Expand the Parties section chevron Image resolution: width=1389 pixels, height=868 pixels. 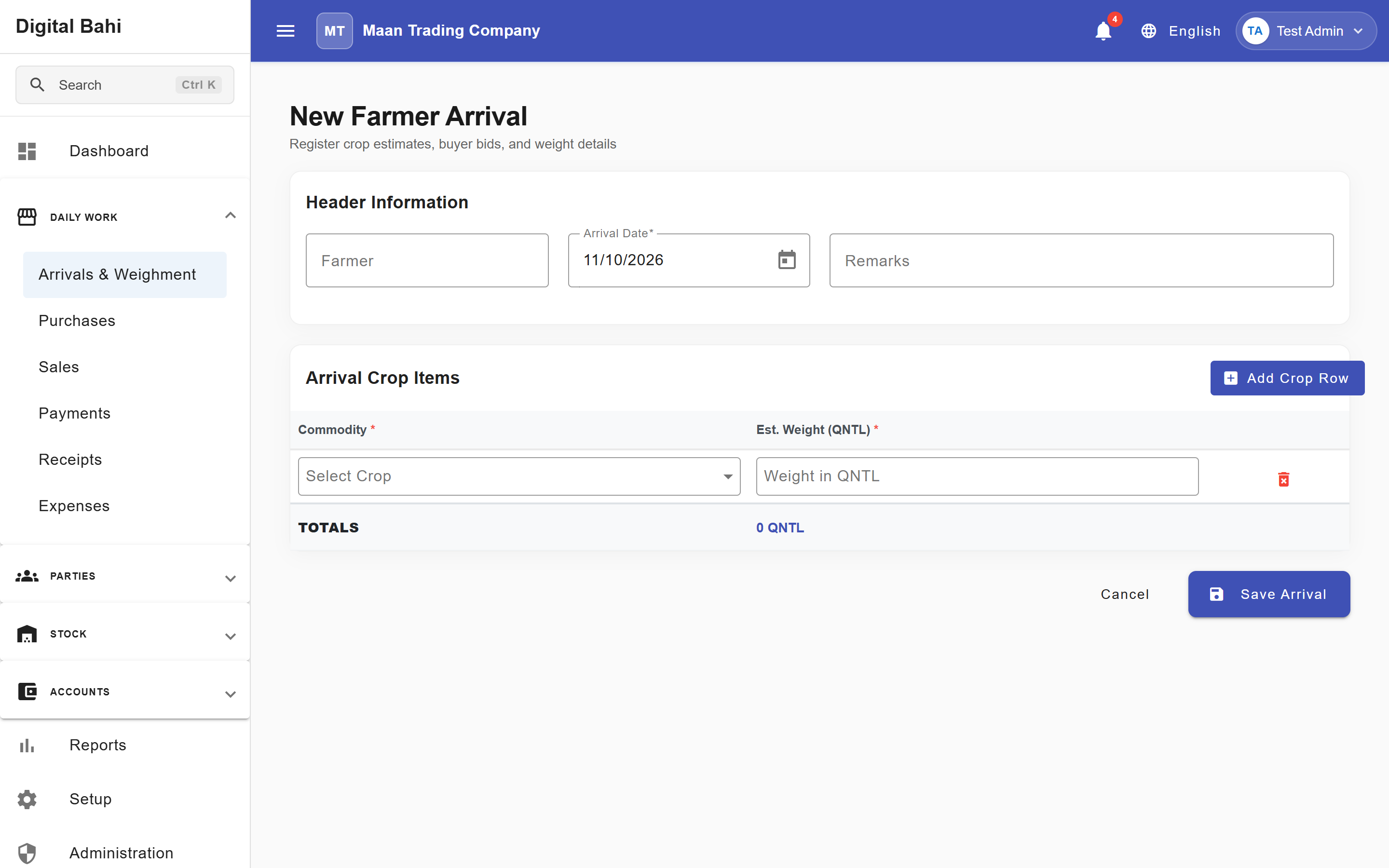230,578
